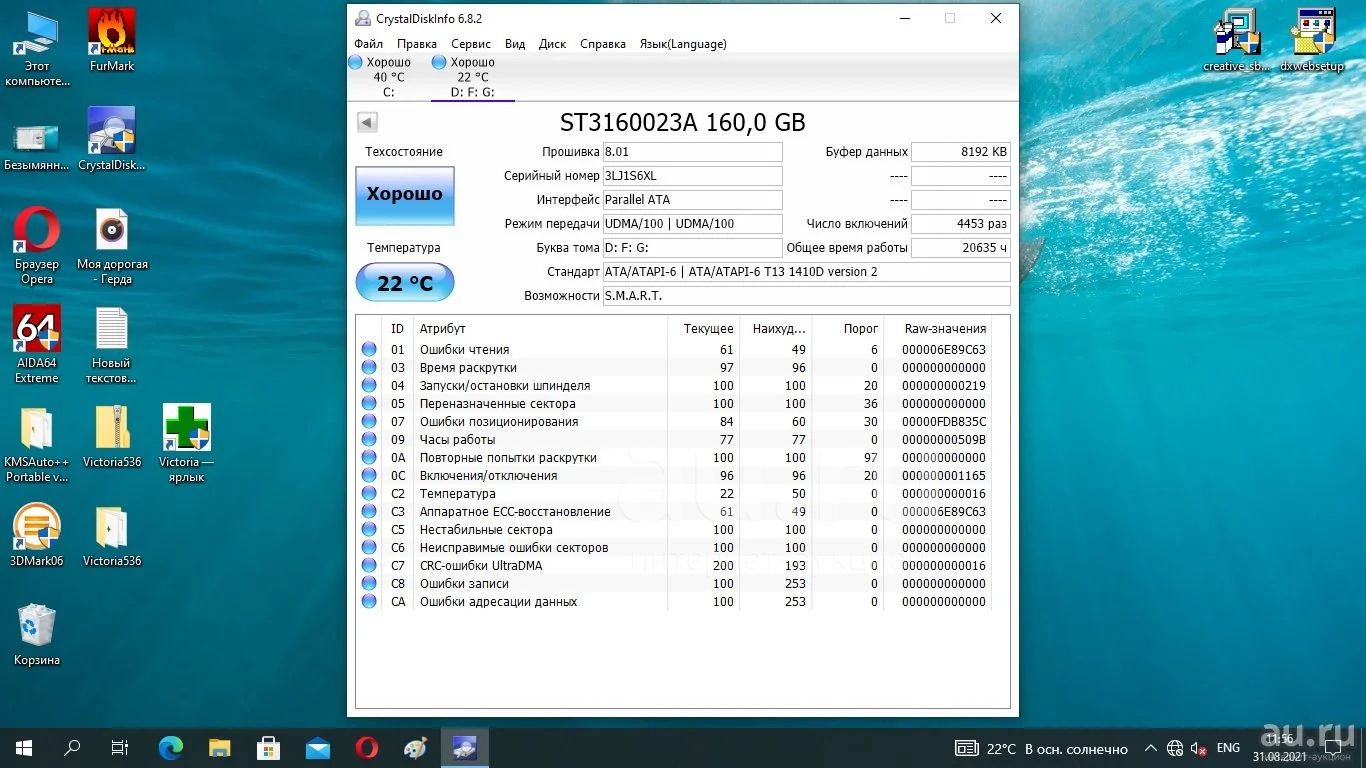This screenshot has width=1366, height=768.
Task: Open Microsoft Edge from the taskbar
Action: (171, 747)
